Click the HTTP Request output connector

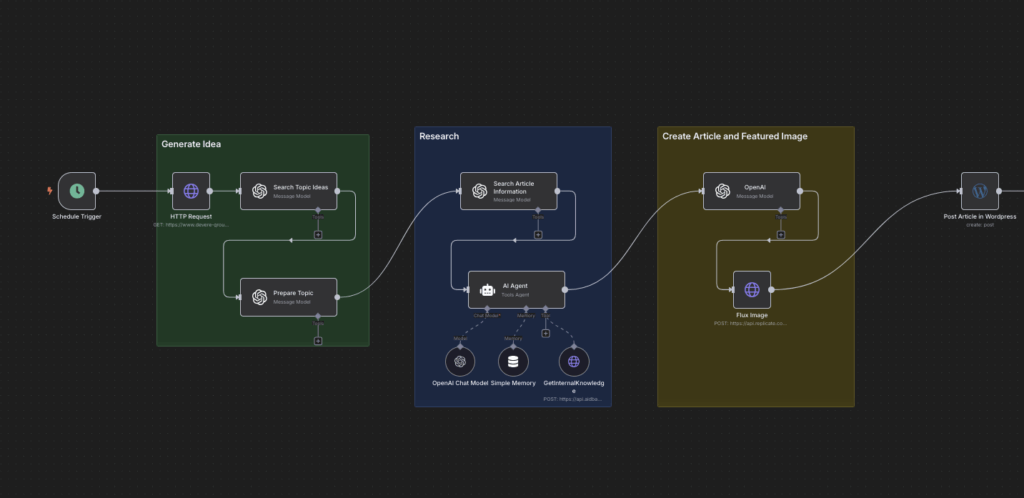pos(210,191)
